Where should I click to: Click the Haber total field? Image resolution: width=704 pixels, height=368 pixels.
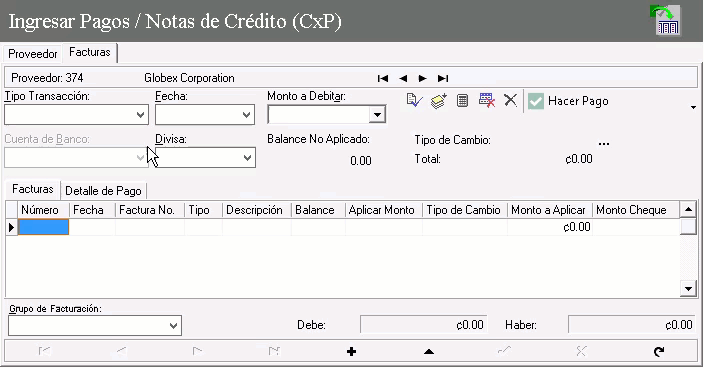pos(632,324)
